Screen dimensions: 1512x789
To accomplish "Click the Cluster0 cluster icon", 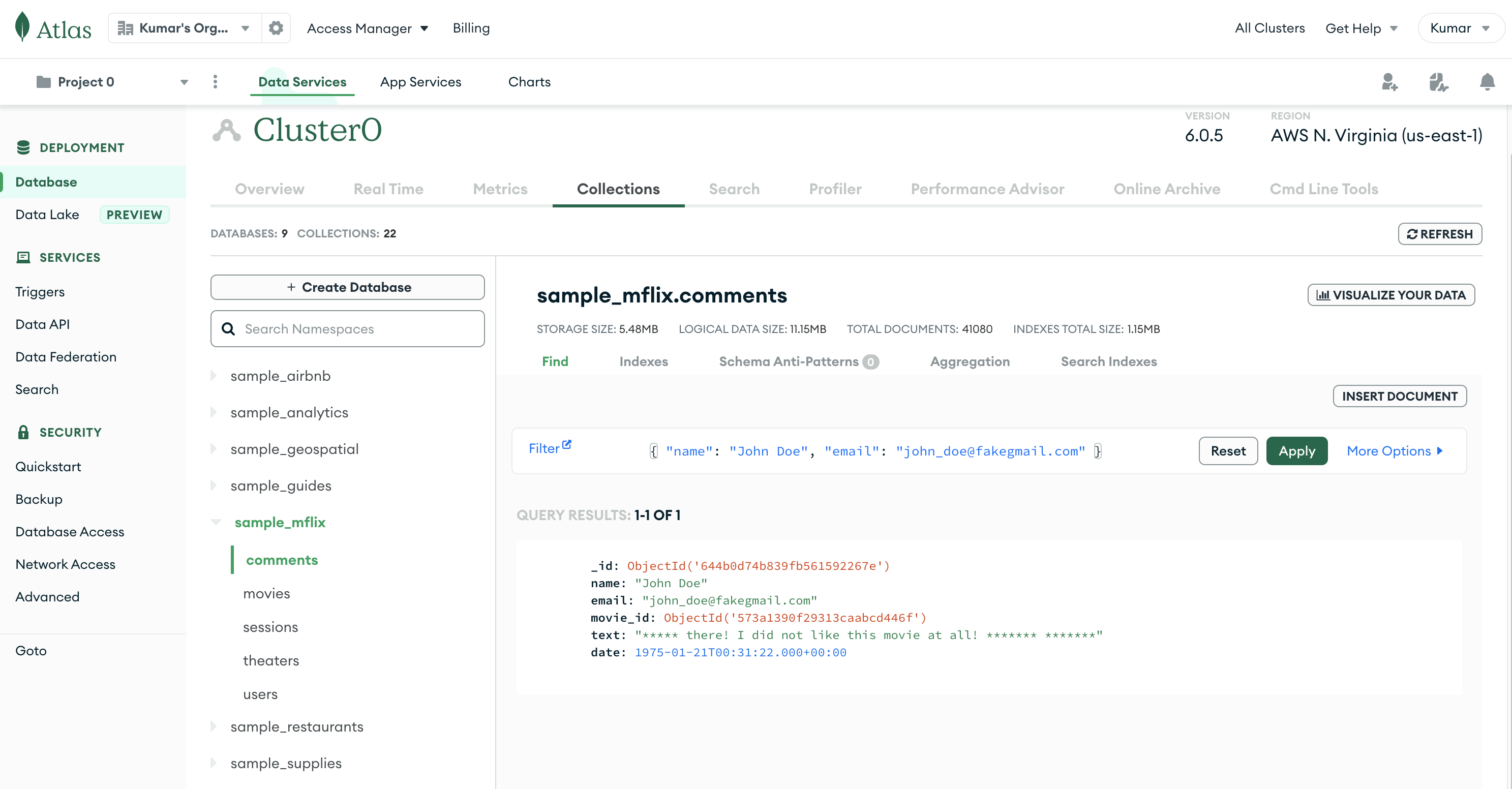I will click(x=227, y=130).
